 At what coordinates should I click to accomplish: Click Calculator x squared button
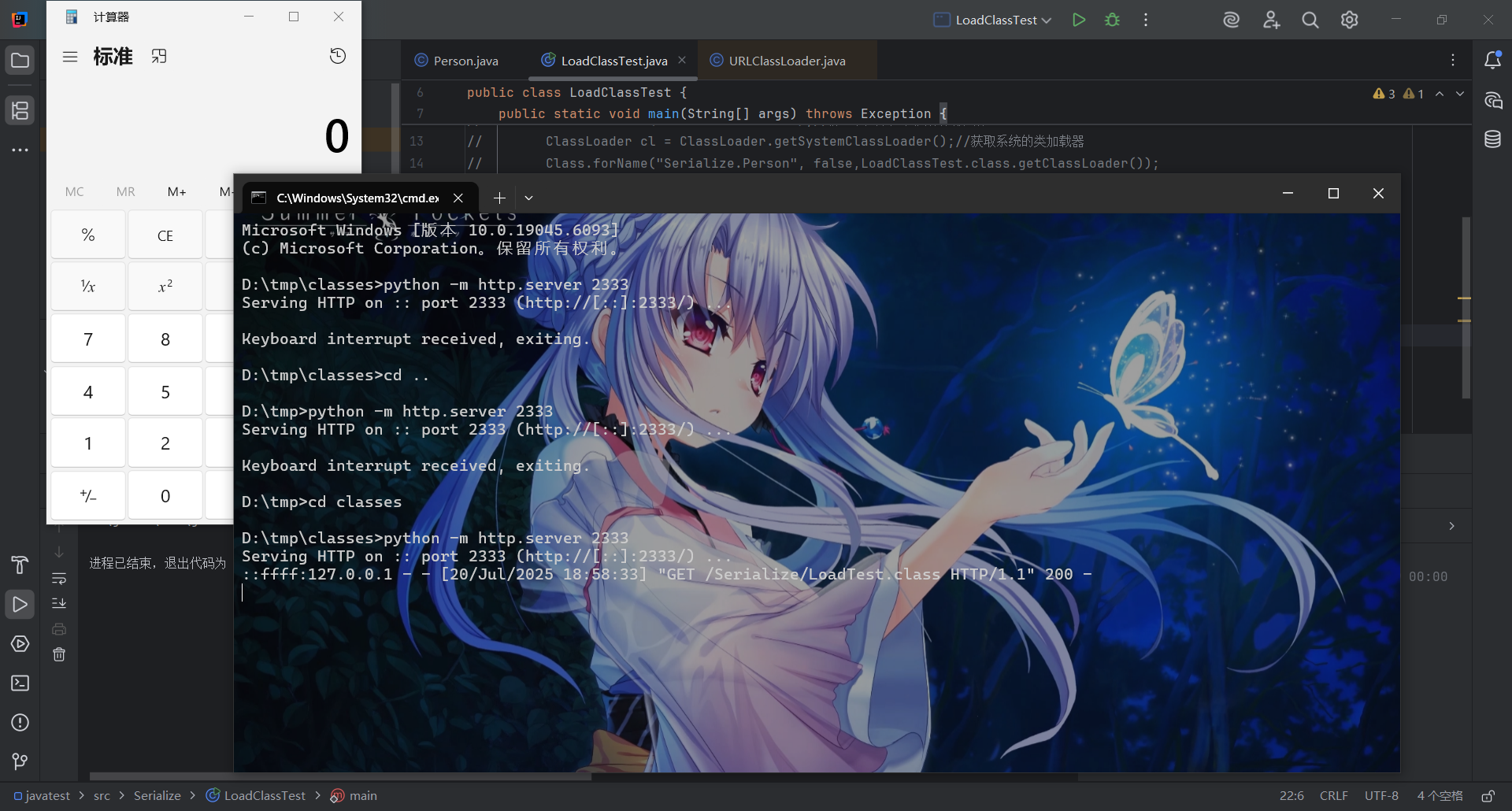(165, 287)
